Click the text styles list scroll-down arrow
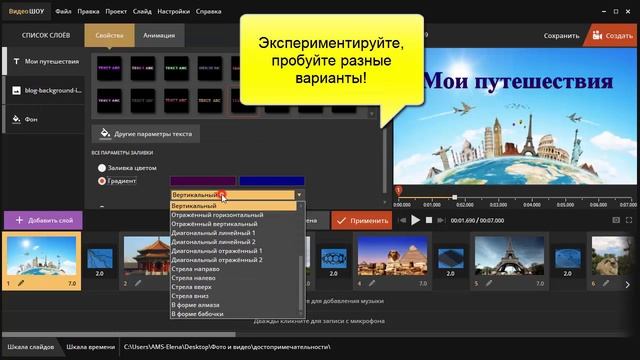 click(x=372, y=113)
